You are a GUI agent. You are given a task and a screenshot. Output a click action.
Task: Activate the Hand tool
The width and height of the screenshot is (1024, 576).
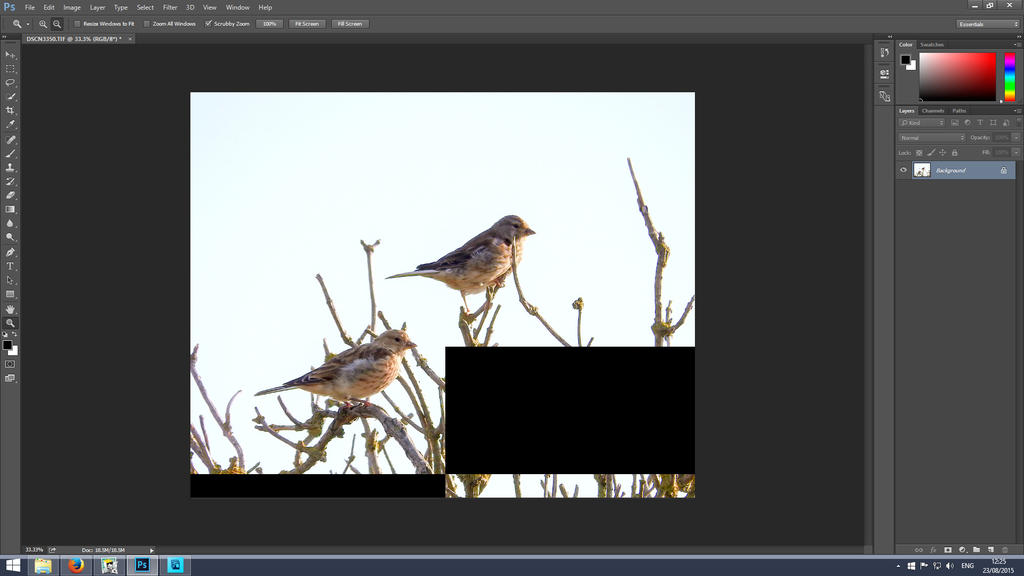11,309
